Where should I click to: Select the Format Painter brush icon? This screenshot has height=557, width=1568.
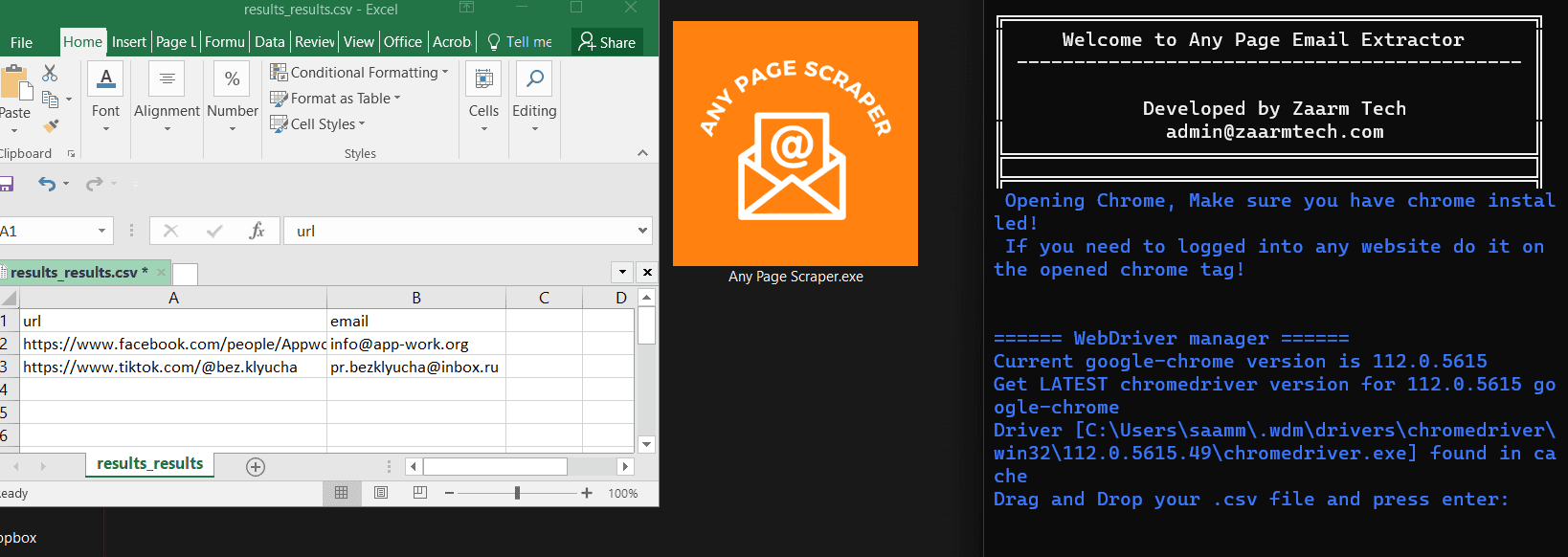pyautogui.click(x=51, y=125)
